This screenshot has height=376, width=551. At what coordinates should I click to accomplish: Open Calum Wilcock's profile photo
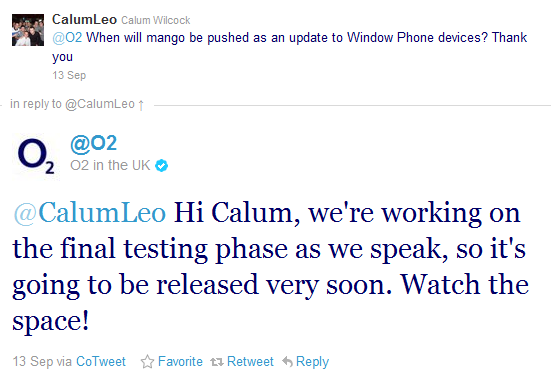[x=28, y=30]
